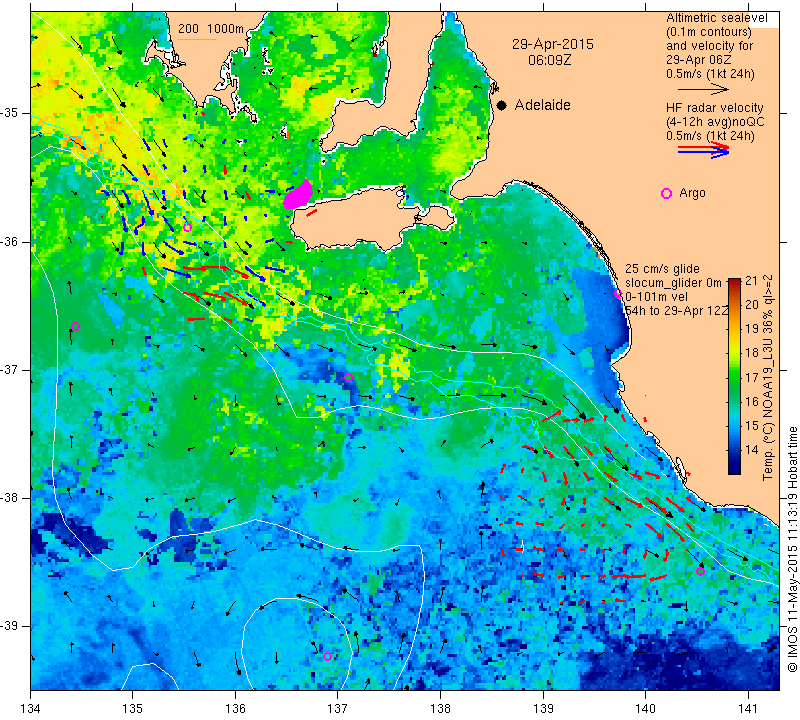Select the 06:09Z time stamp
This screenshot has height=720, width=800.
pyautogui.click(x=549, y=60)
